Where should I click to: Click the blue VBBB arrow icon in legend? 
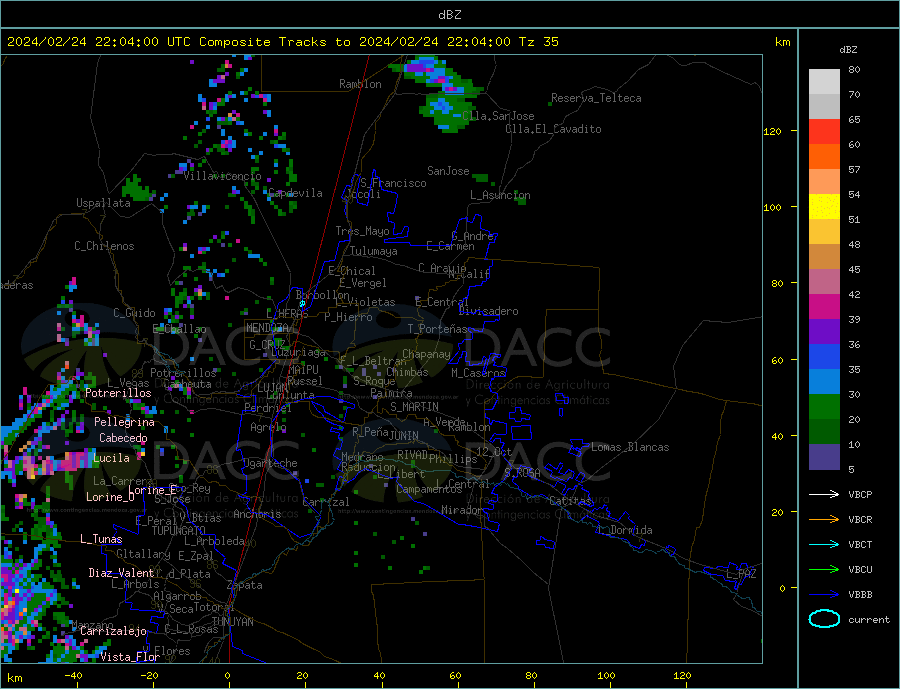824,594
